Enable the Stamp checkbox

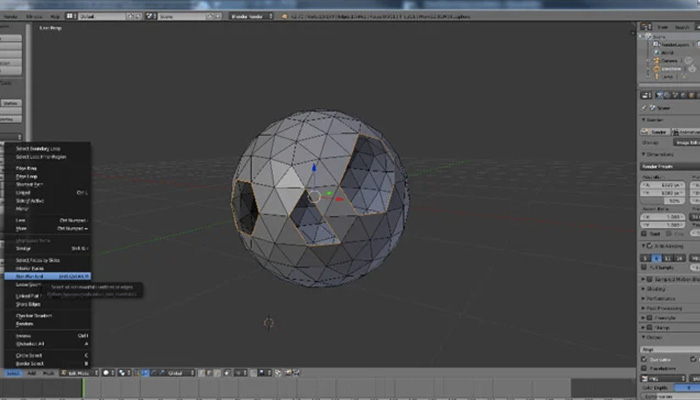point(650,328)
